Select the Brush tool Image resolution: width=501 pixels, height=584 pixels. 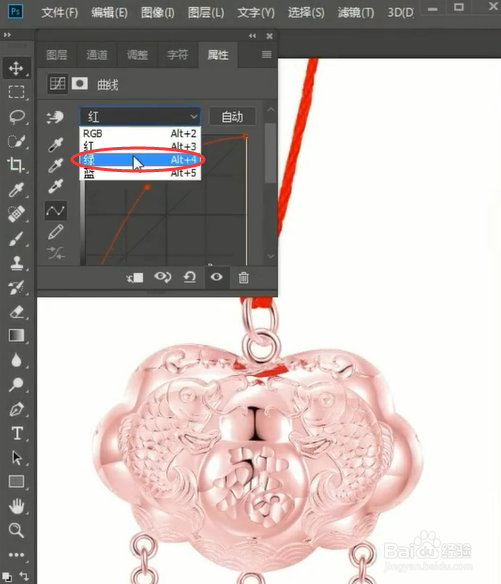16,238
